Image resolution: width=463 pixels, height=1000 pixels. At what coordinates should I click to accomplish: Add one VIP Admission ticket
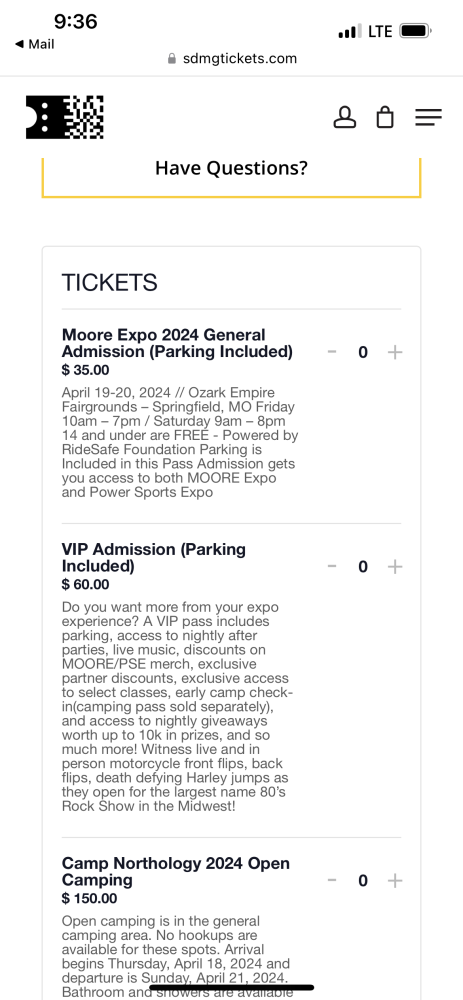[395, 566]
